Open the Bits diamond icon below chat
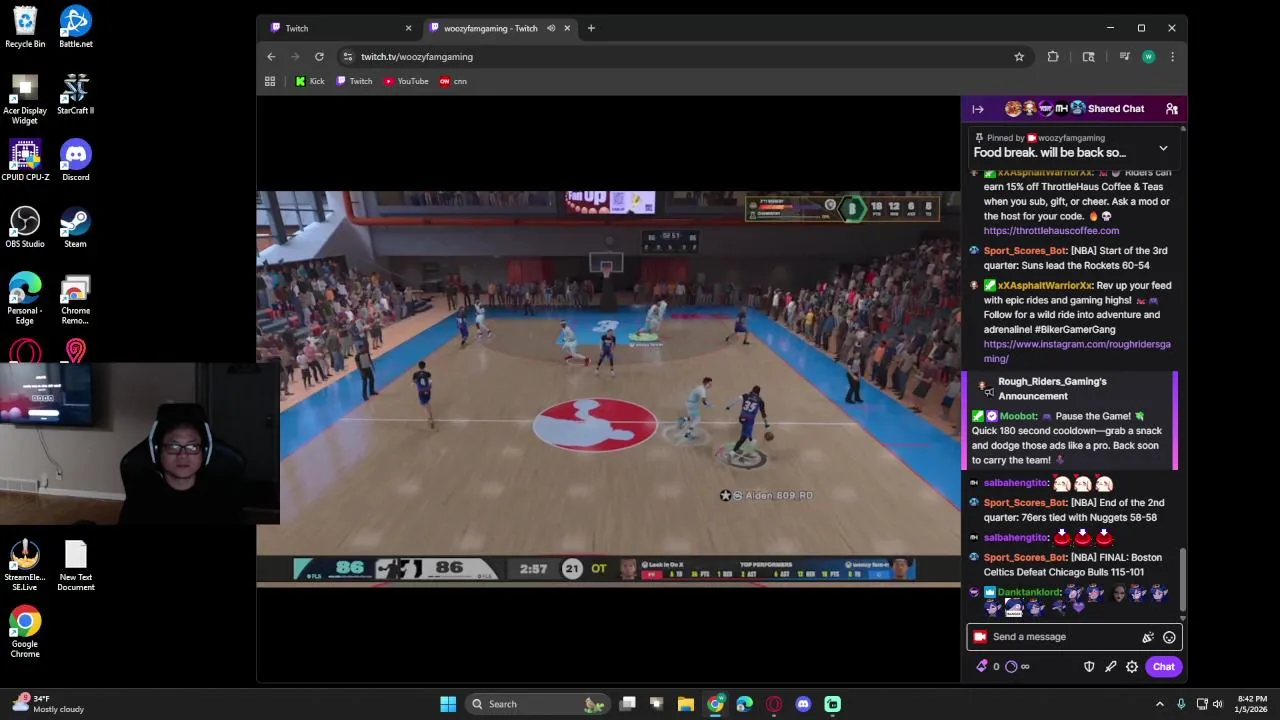 point(982,667)
